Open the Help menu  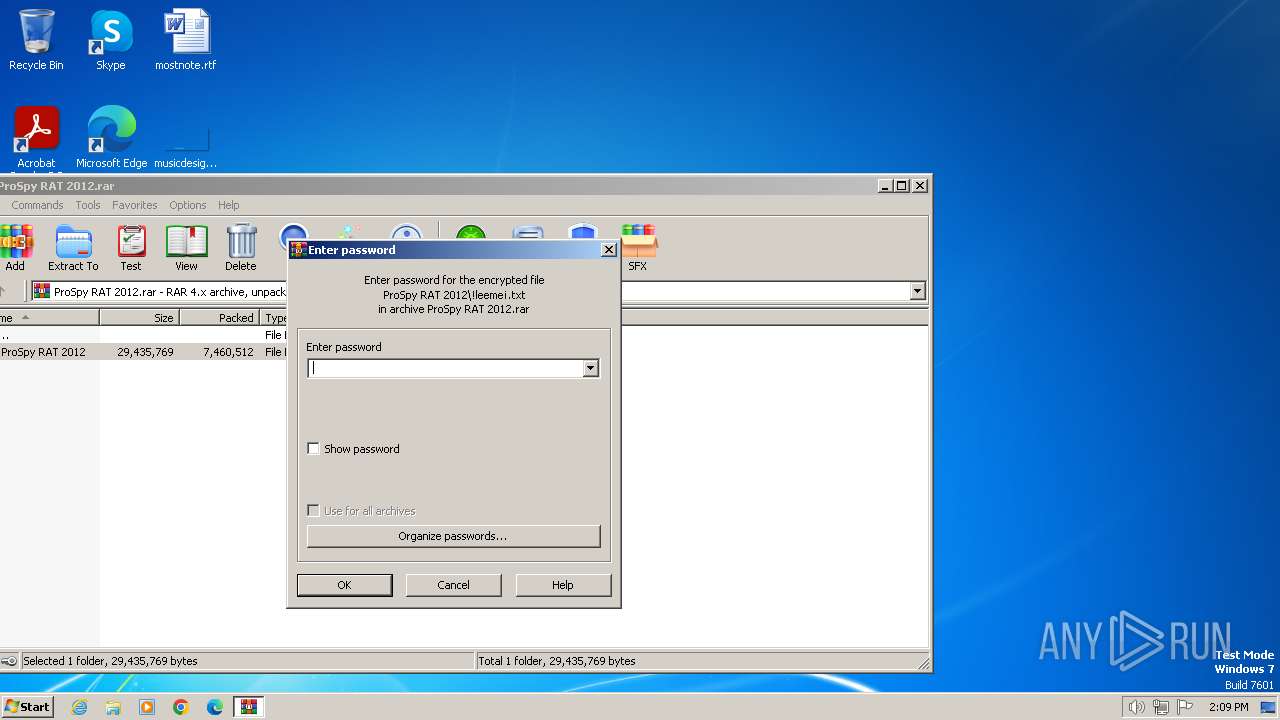click(x=229, y=205)
